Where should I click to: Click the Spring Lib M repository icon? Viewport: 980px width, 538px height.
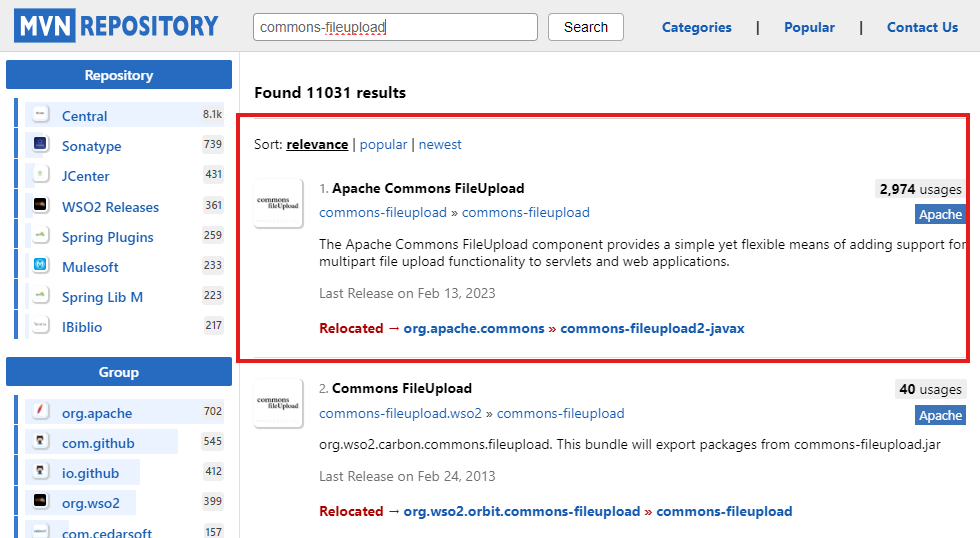41,295
